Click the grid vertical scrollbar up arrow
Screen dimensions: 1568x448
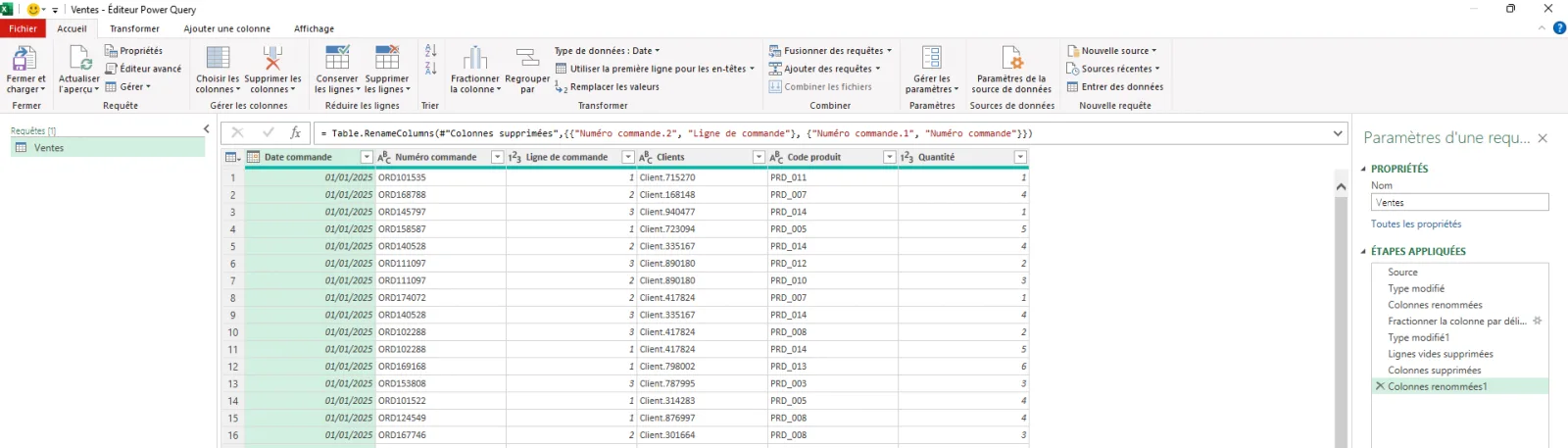[x=1342, y=185]
